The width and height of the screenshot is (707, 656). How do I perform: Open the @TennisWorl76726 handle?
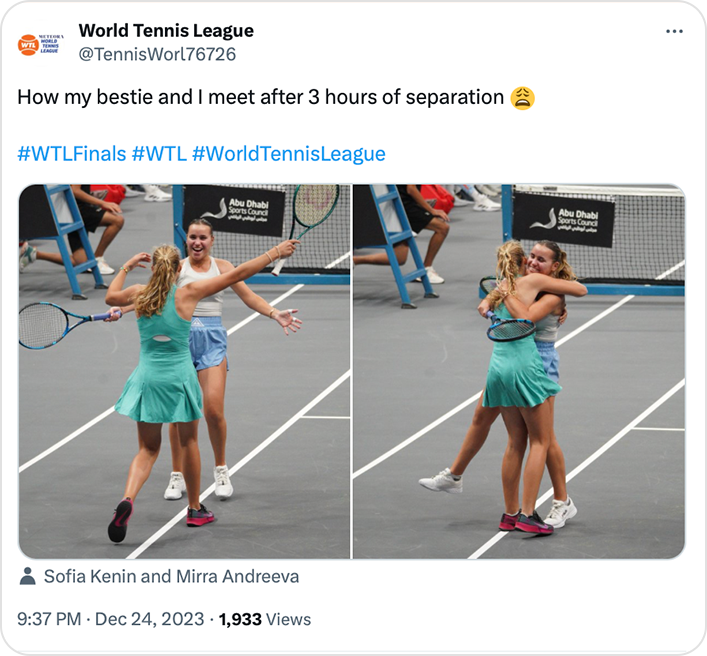157,55
